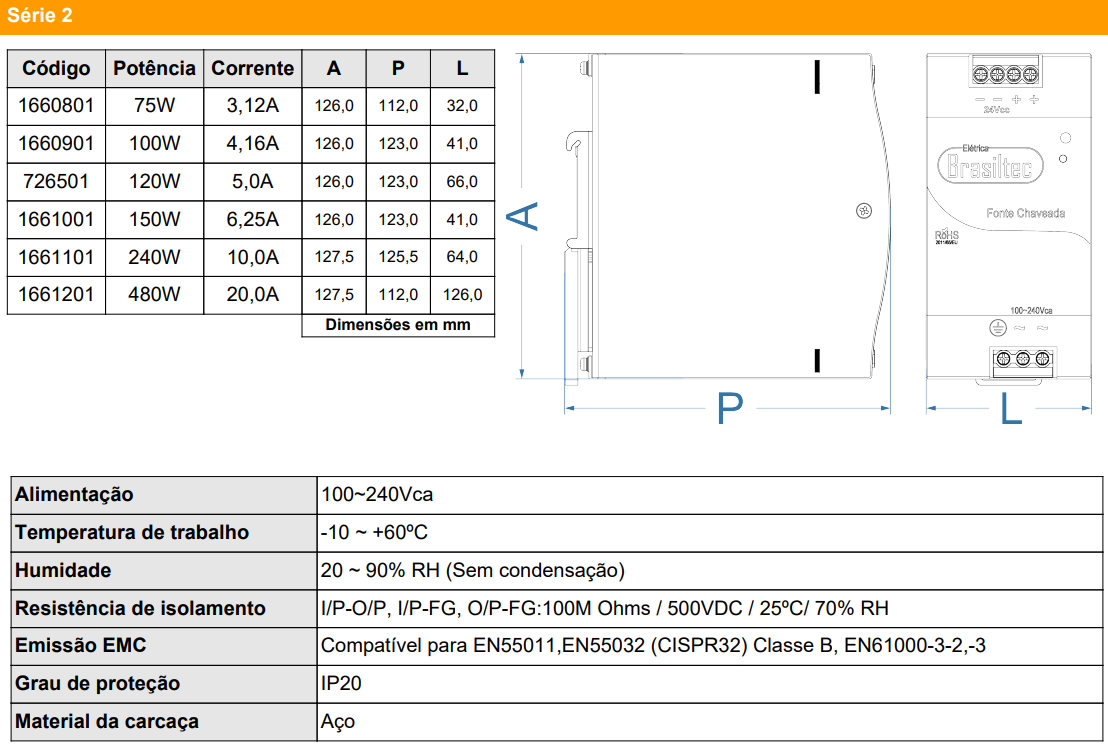Click the -10 ~ +60ºC value
The image size is (1108, 751).
[x=374, y=533]
